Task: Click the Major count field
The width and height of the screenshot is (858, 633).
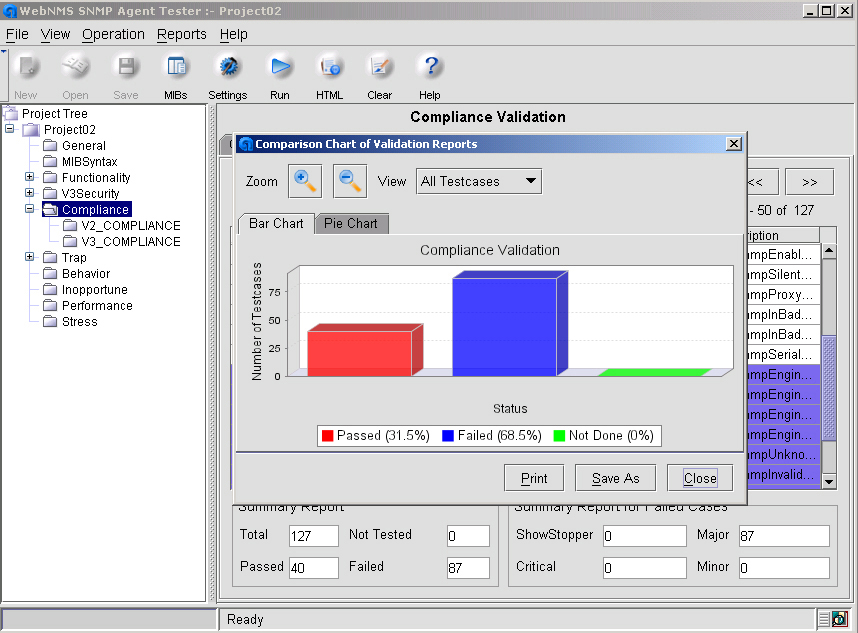Action: coord(784,536)
